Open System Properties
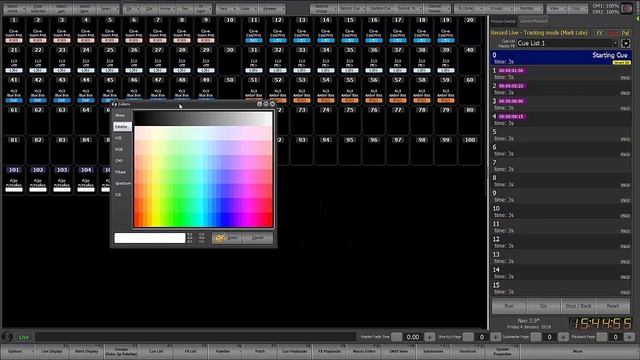 pyautogui.click(x=502, y=351)
